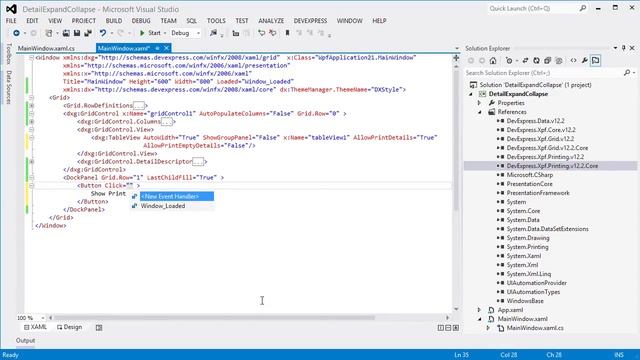Expand the App.xaml node
This screenshot has width=640, height=360.
(x=480, y=310)
